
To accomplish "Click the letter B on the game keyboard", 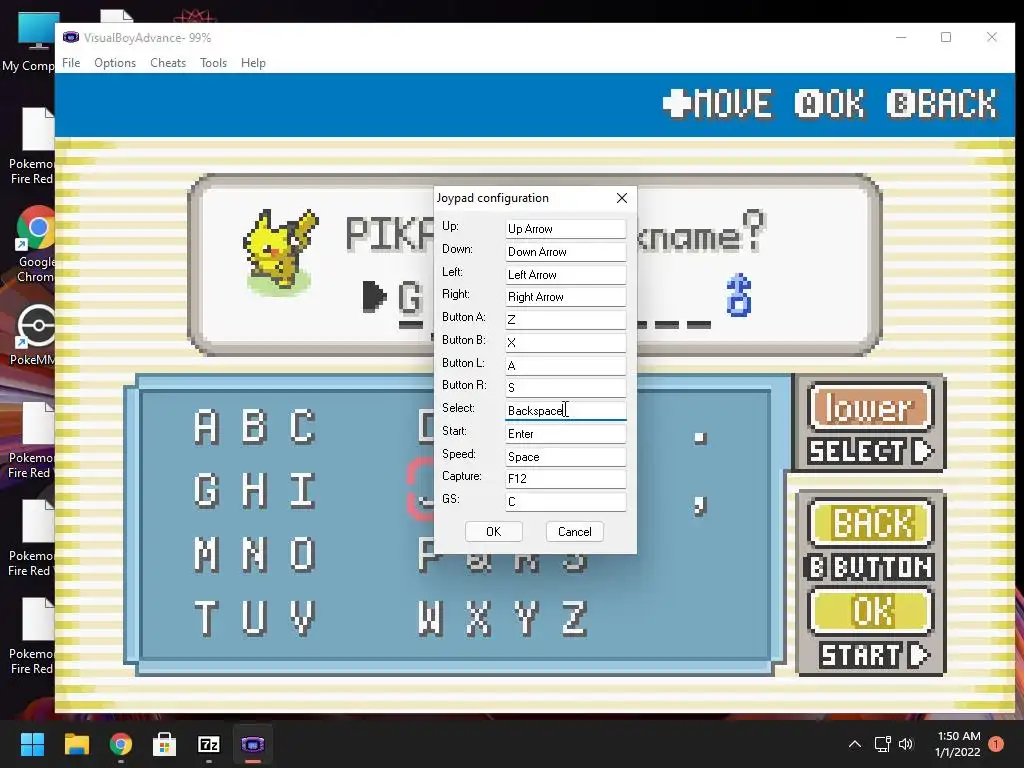I will point(254,426).
